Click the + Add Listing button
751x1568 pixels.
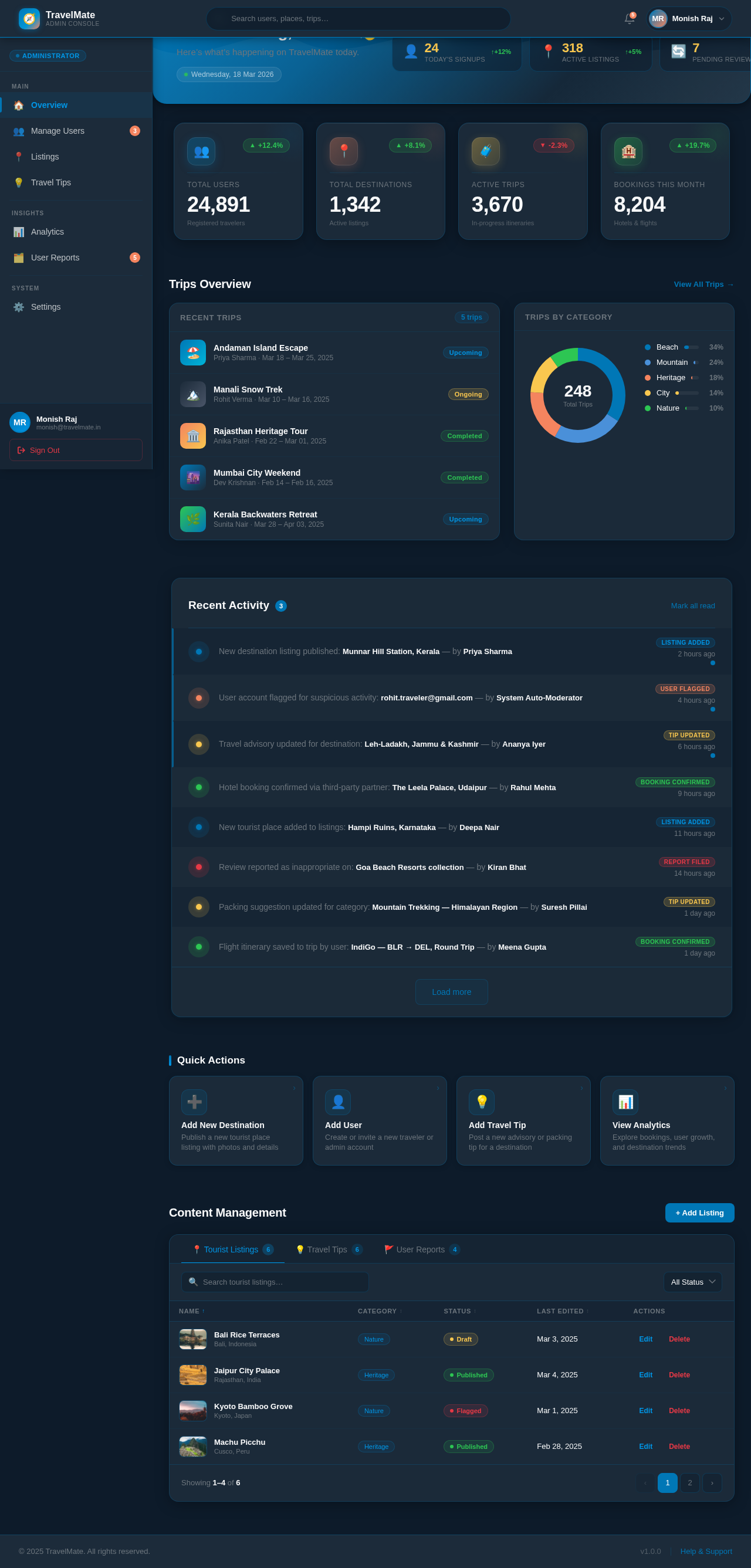699,1213
